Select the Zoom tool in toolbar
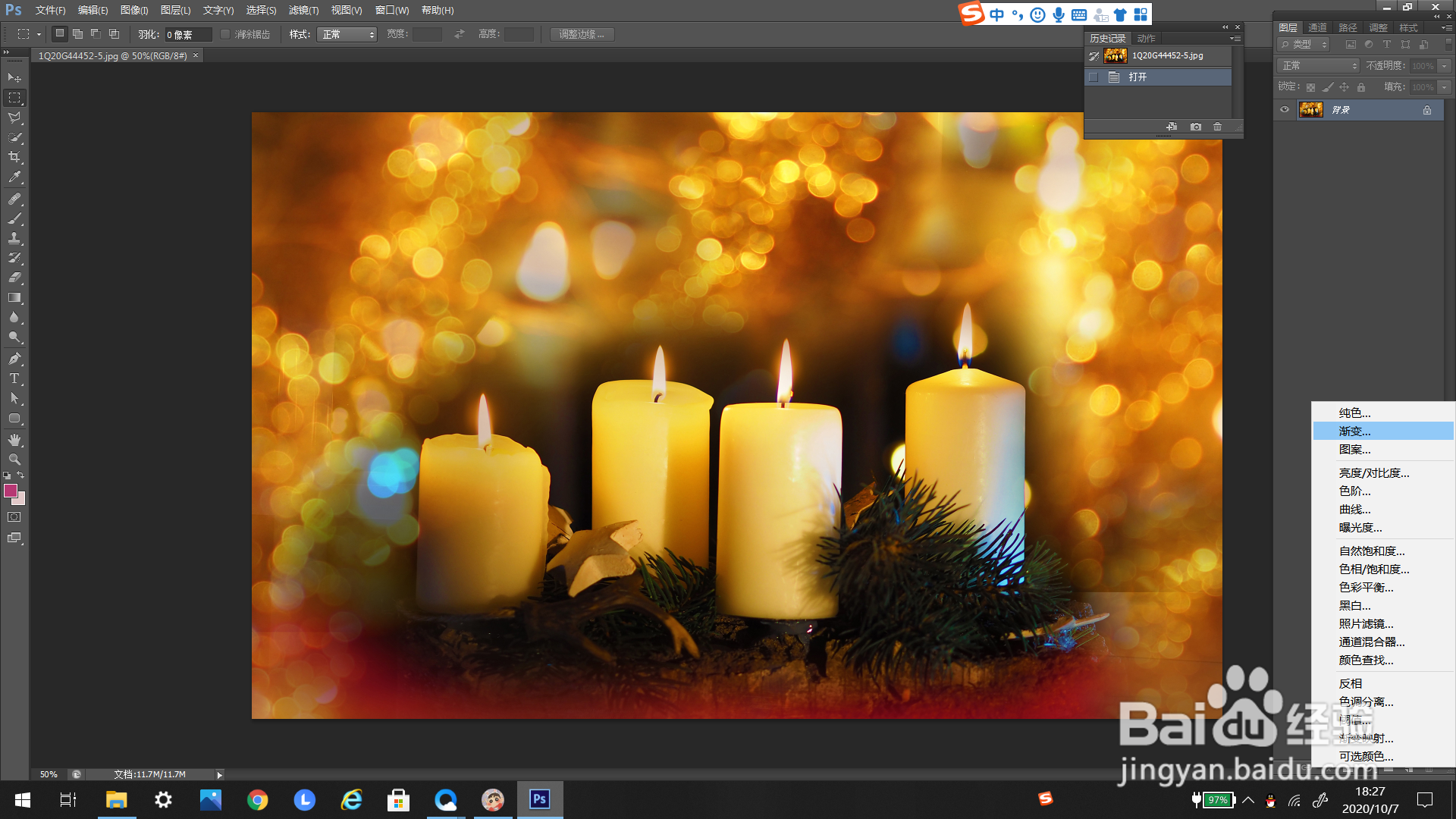This screenshot has width=1456, height=819. point(14,460)
